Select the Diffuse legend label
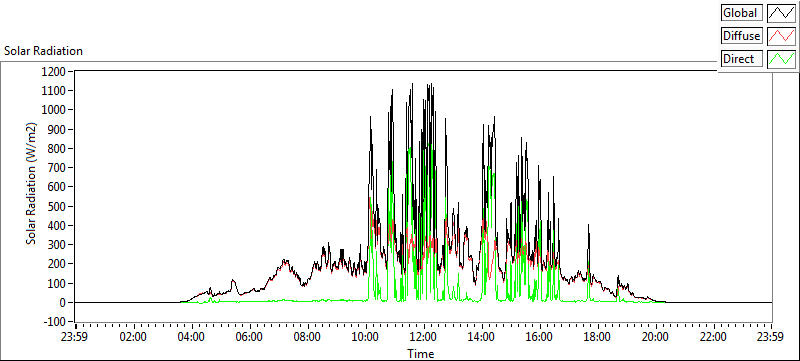800x361 pixels. click(x=741, y=36)
